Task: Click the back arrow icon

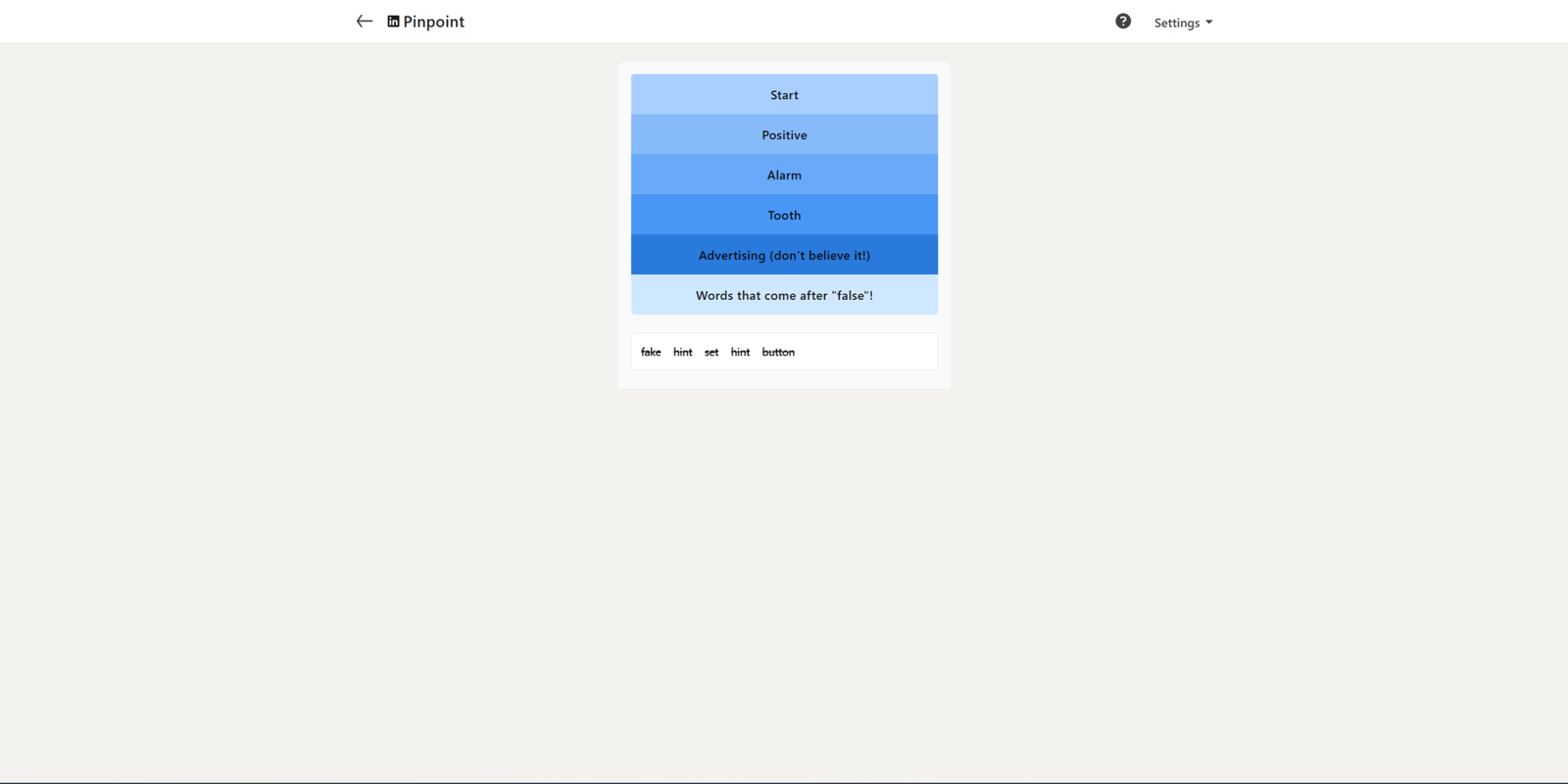Action: 364,22
